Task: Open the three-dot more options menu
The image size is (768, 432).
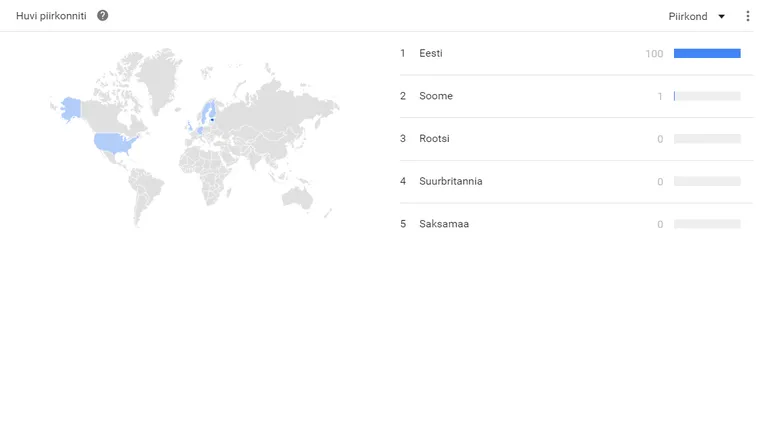Action: pyautogui.click(x=747, y=16)
